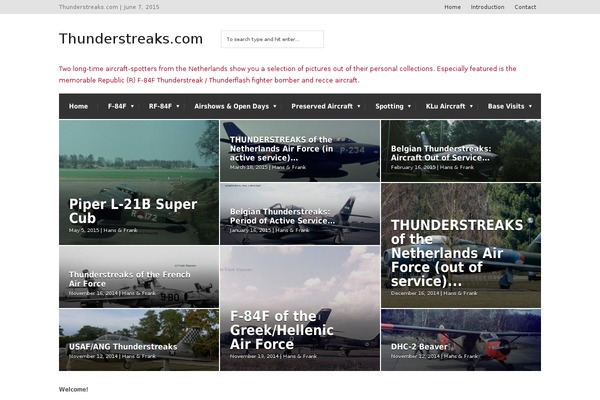Click the Welcome! heading text
The height and width of the screenshot is (400, 600).
coord(73,389)
